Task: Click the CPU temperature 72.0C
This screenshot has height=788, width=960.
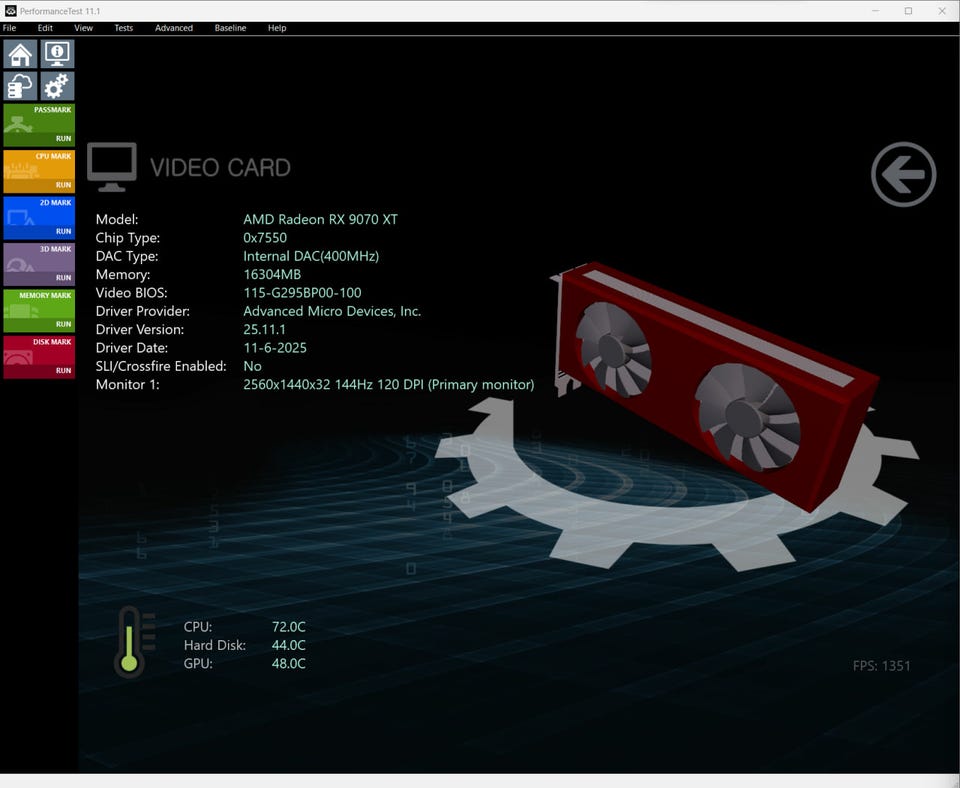Action: (x=288, y=627)
